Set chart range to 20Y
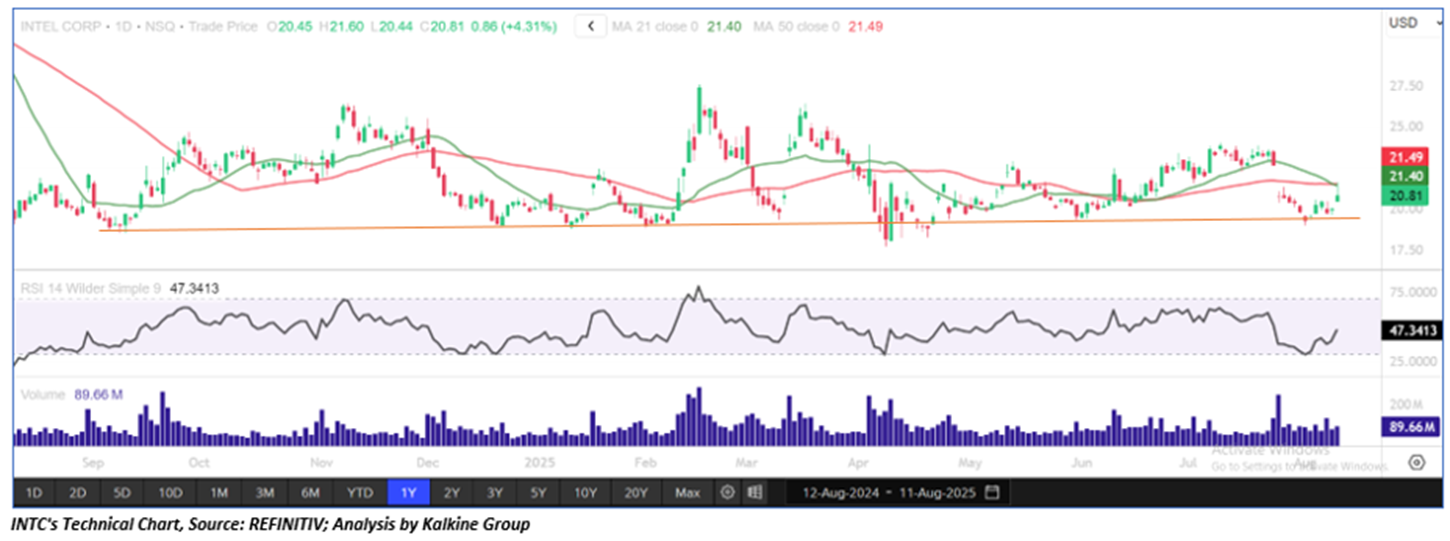 636,493
